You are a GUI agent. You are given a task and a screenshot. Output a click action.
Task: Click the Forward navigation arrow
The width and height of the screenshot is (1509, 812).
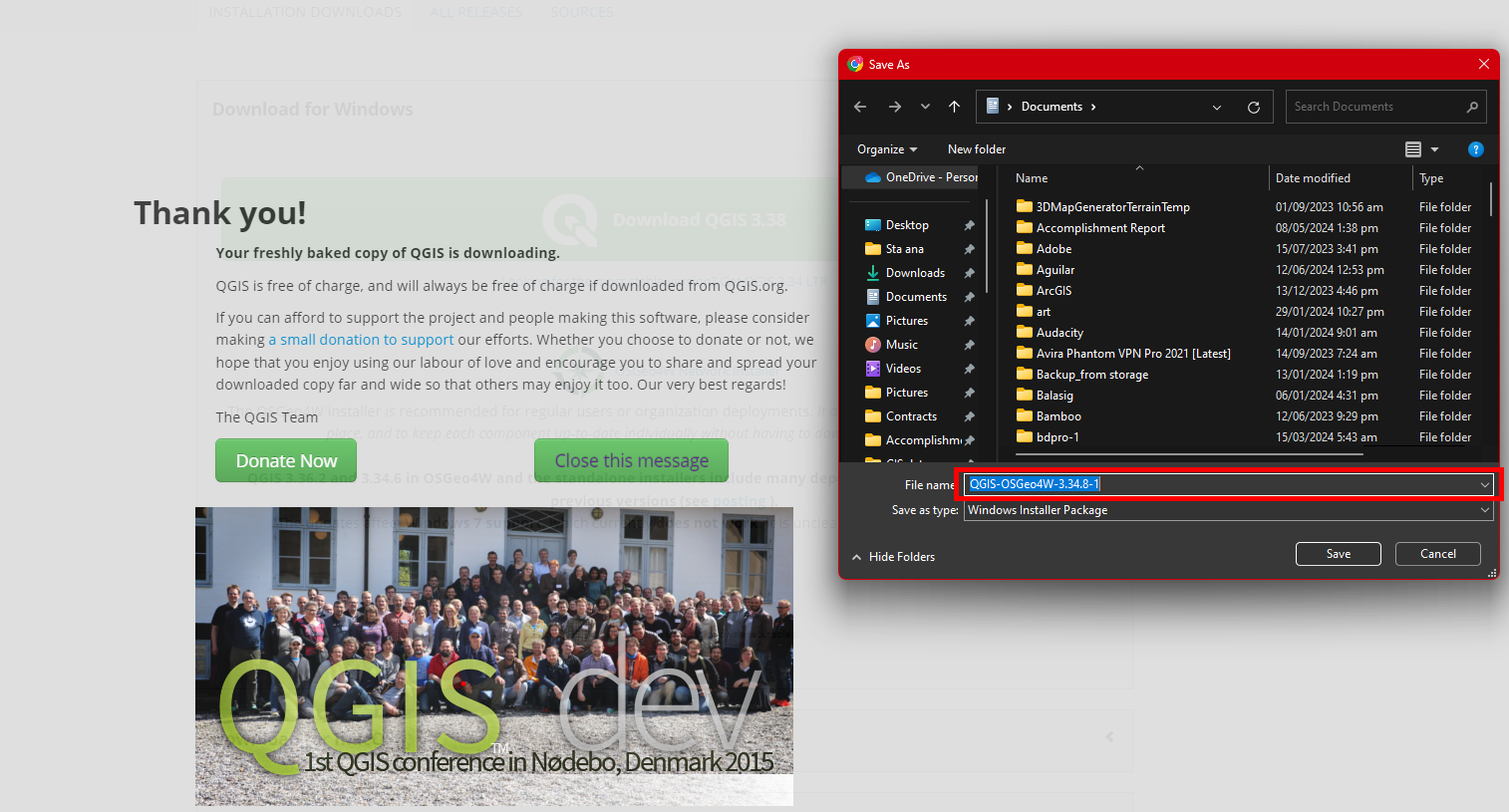click(x=894, y=107)
